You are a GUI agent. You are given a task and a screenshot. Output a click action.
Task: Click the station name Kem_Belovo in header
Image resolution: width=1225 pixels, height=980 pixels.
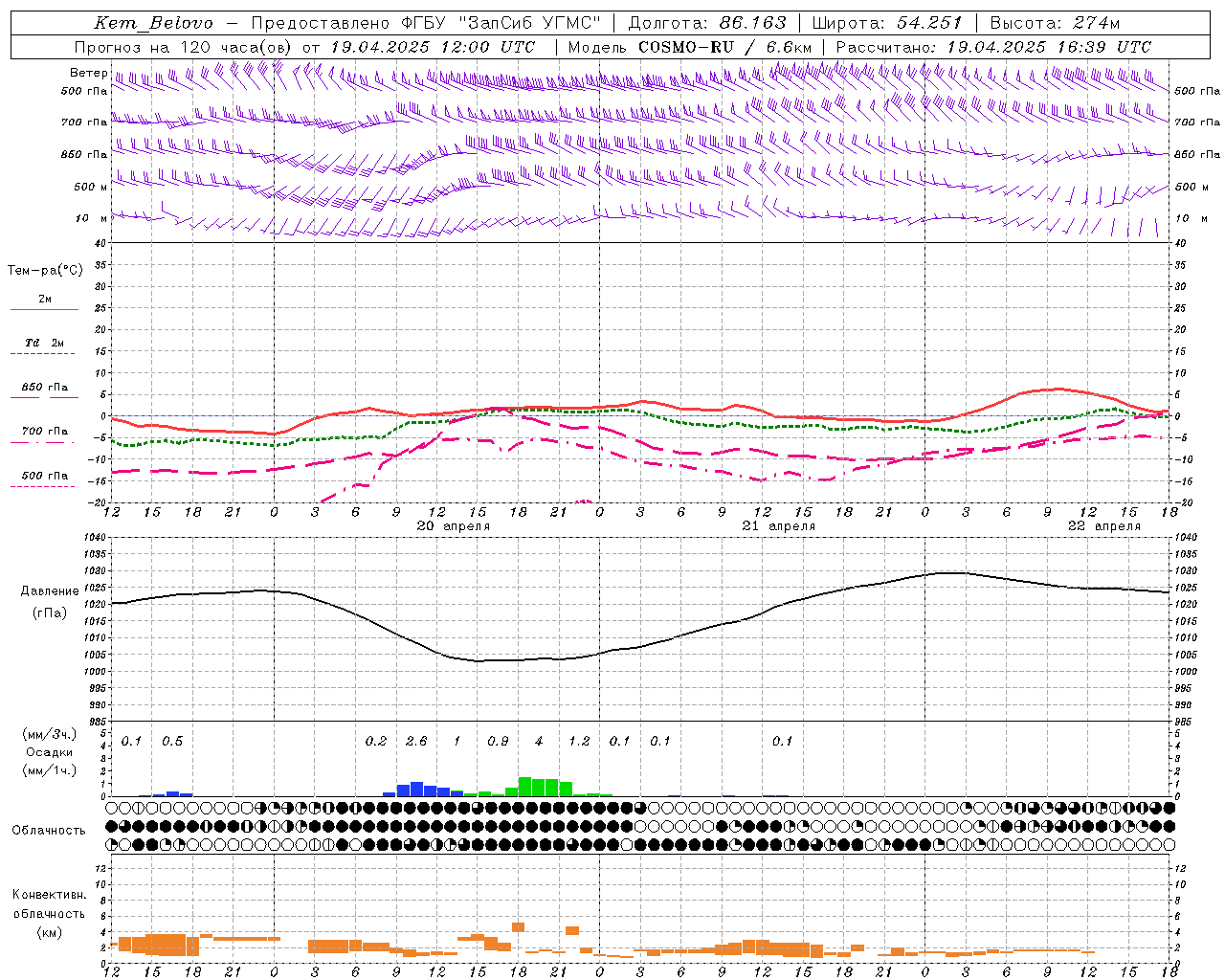click(153, 23)
